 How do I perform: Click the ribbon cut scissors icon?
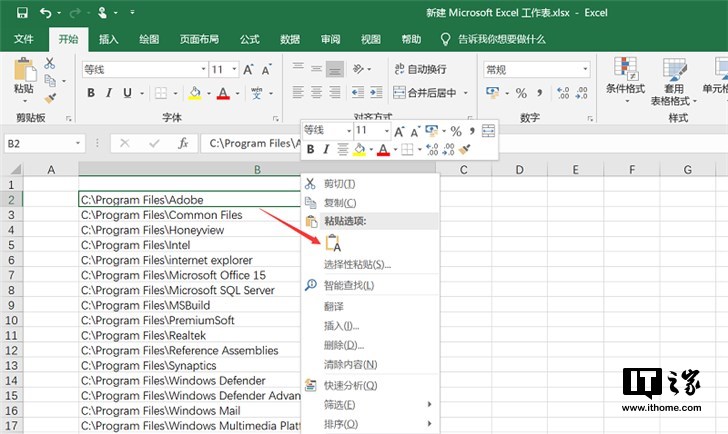pos(50,64)
